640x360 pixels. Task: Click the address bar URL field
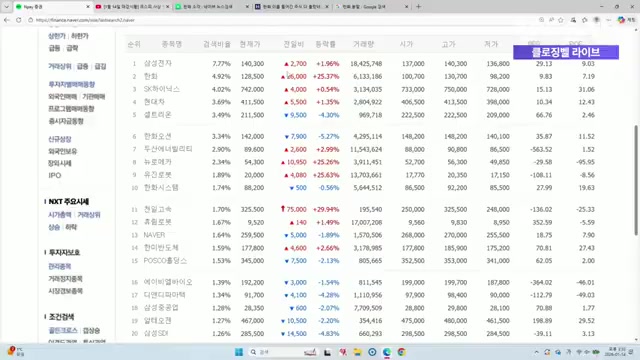click(x=282, y=20)
